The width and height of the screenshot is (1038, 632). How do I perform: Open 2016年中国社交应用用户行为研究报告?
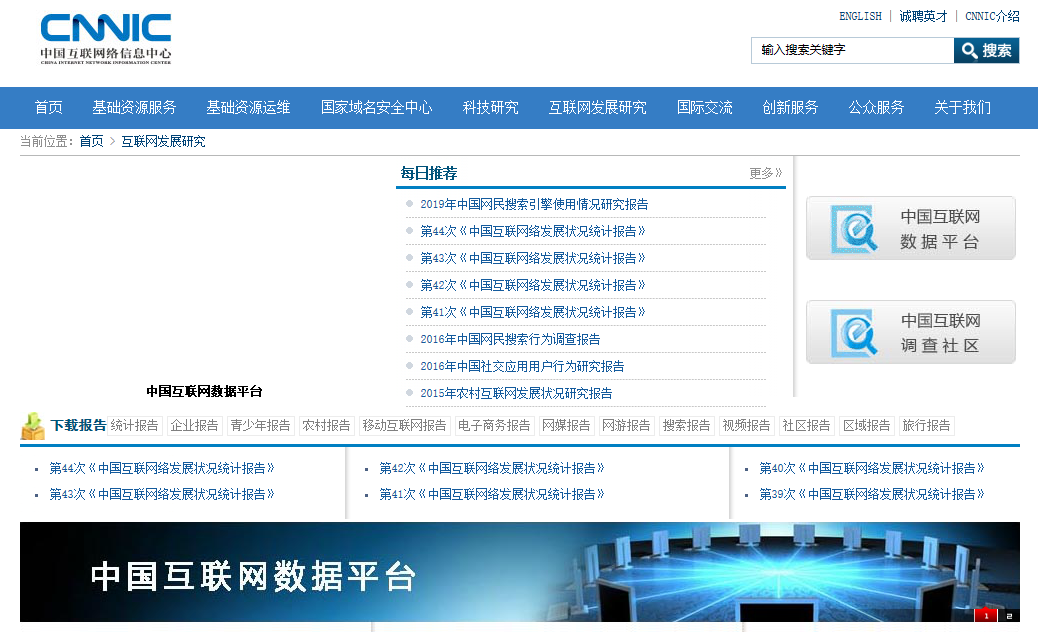522,367
